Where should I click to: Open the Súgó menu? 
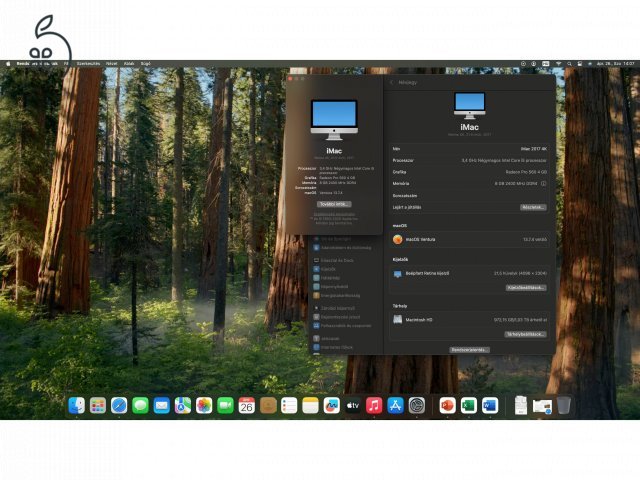(146, 64)
